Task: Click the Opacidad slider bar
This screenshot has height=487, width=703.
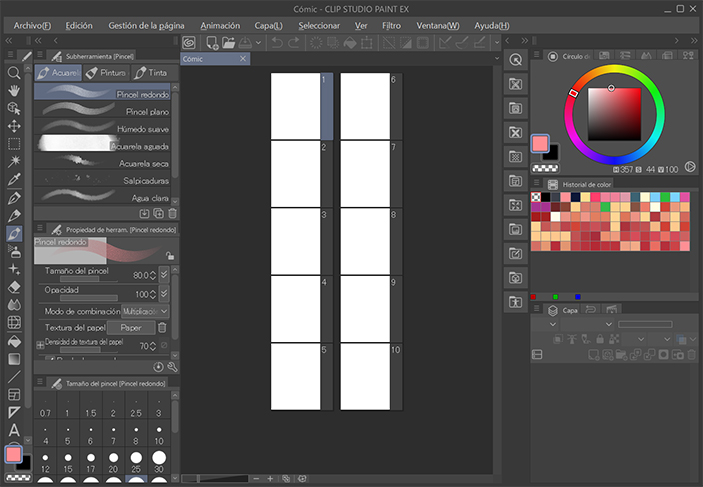Action: point(89,298)
